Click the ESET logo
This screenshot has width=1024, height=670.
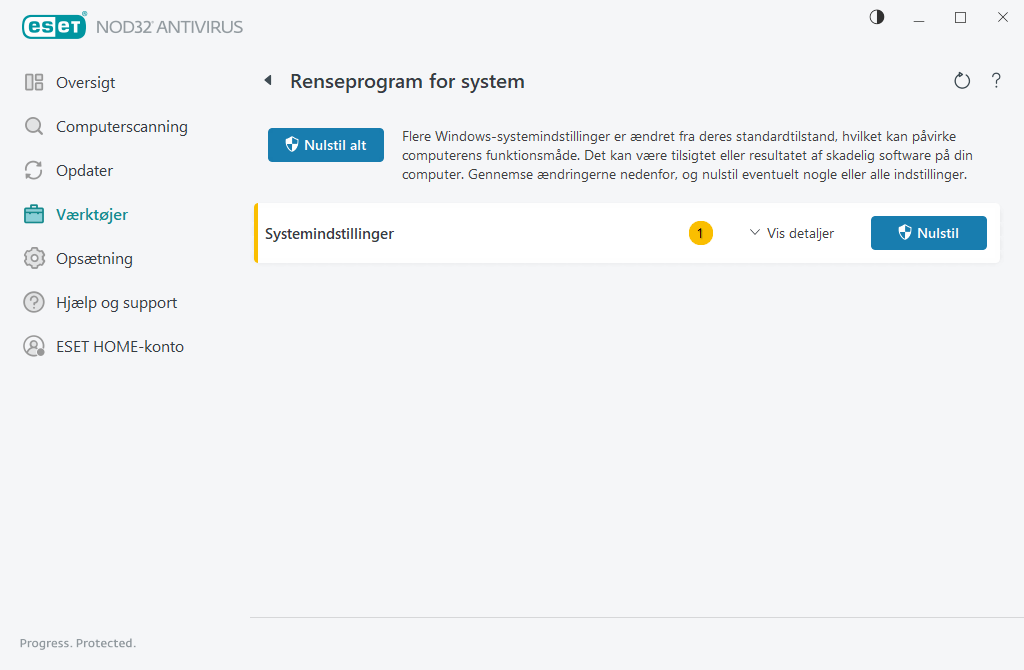[x=55, y=26]
